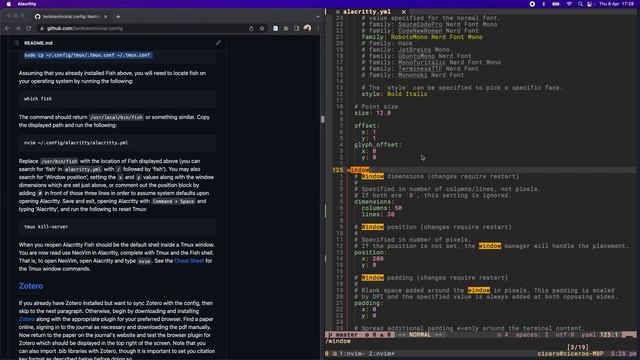
Task: Click the 'glyph_offset:' line
Action: point(378,144)
